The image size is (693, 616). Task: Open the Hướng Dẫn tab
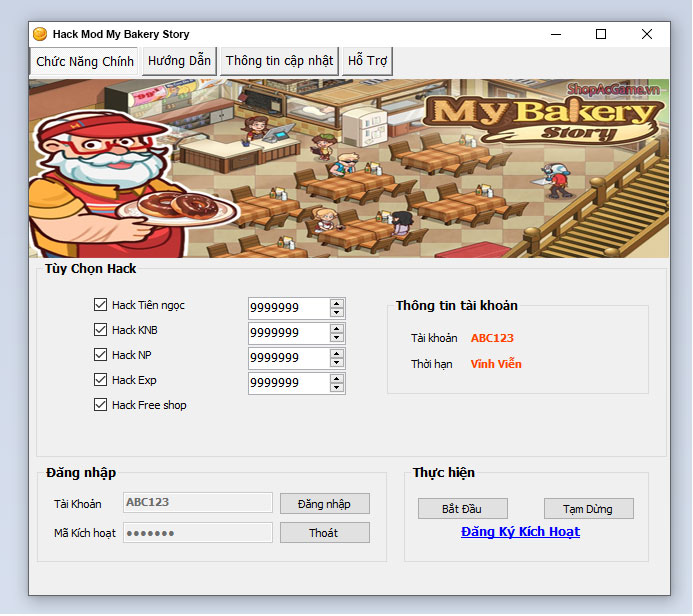pyautogui.click(x=179, y=61)
